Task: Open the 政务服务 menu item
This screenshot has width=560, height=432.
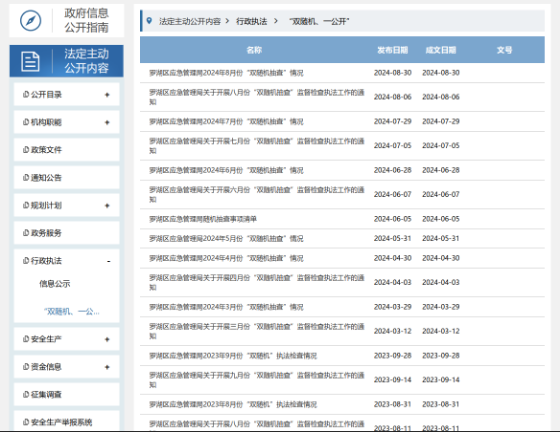Action: (66, 233)
